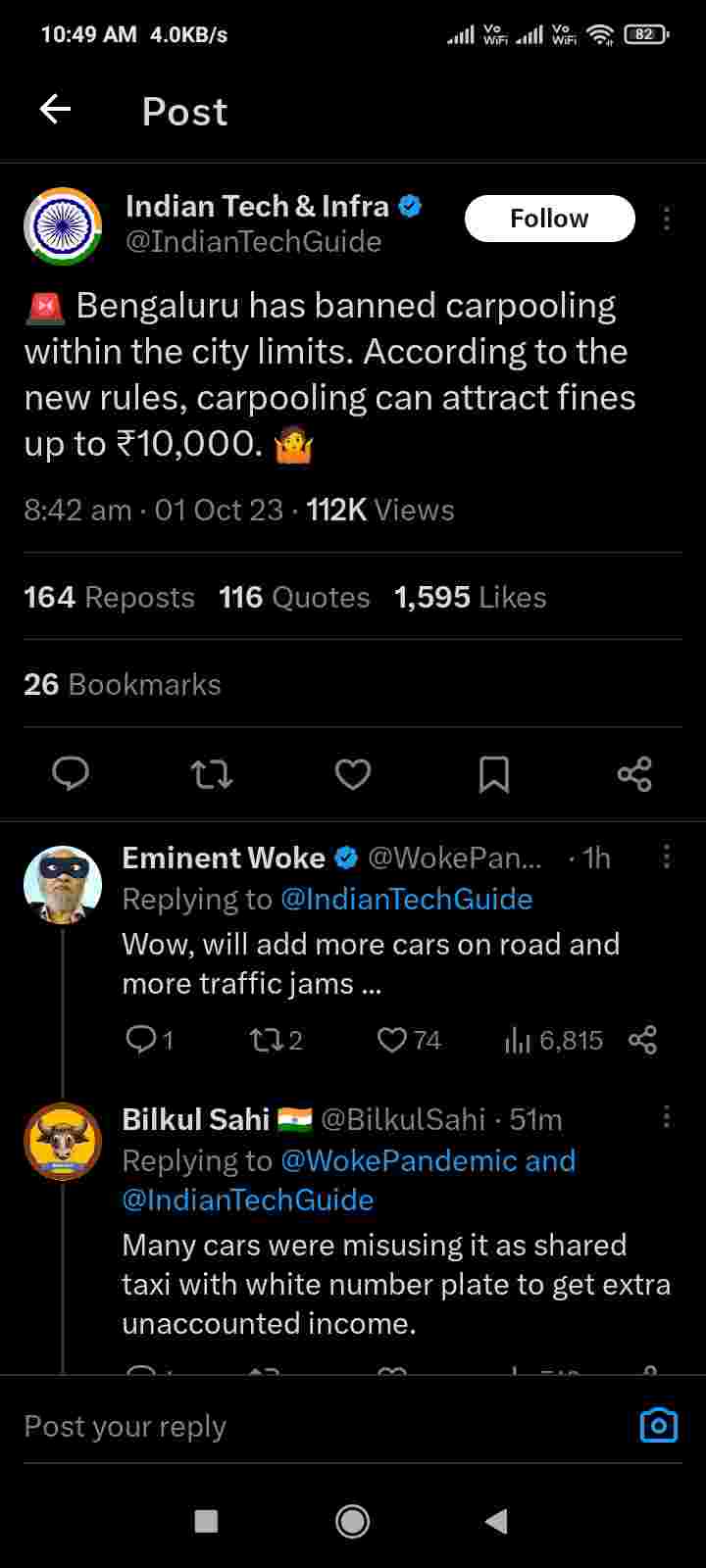
Task: Tap the back arrow beside Post
Action: (56, 110)
